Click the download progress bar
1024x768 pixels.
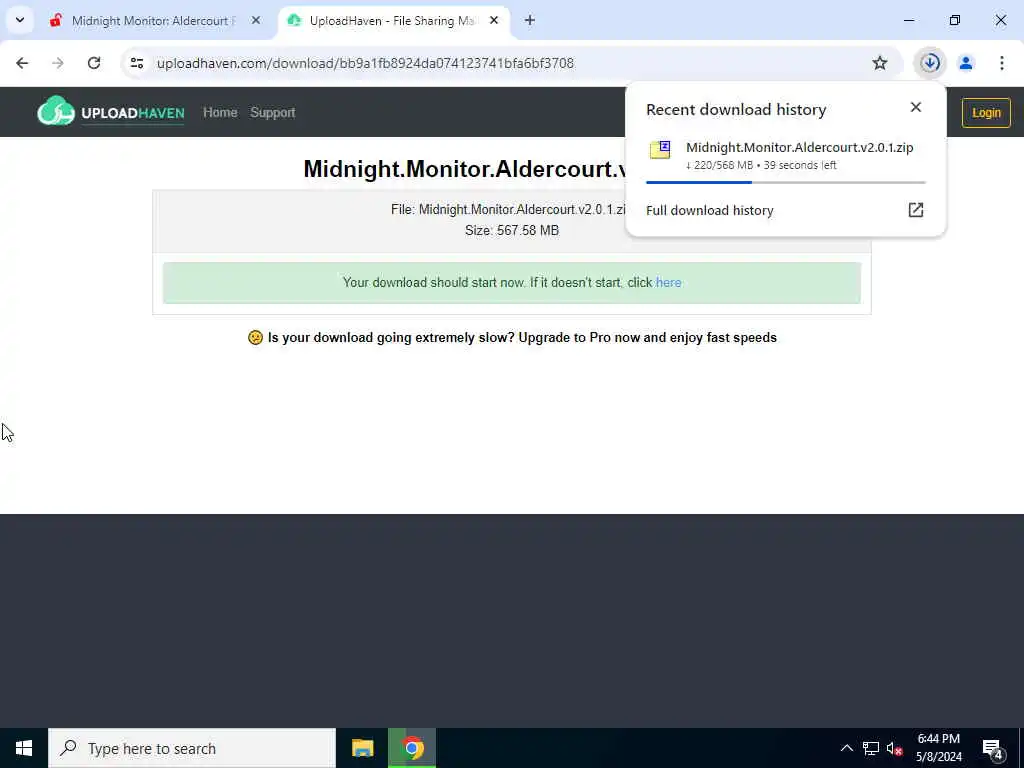tap(786, 182)
